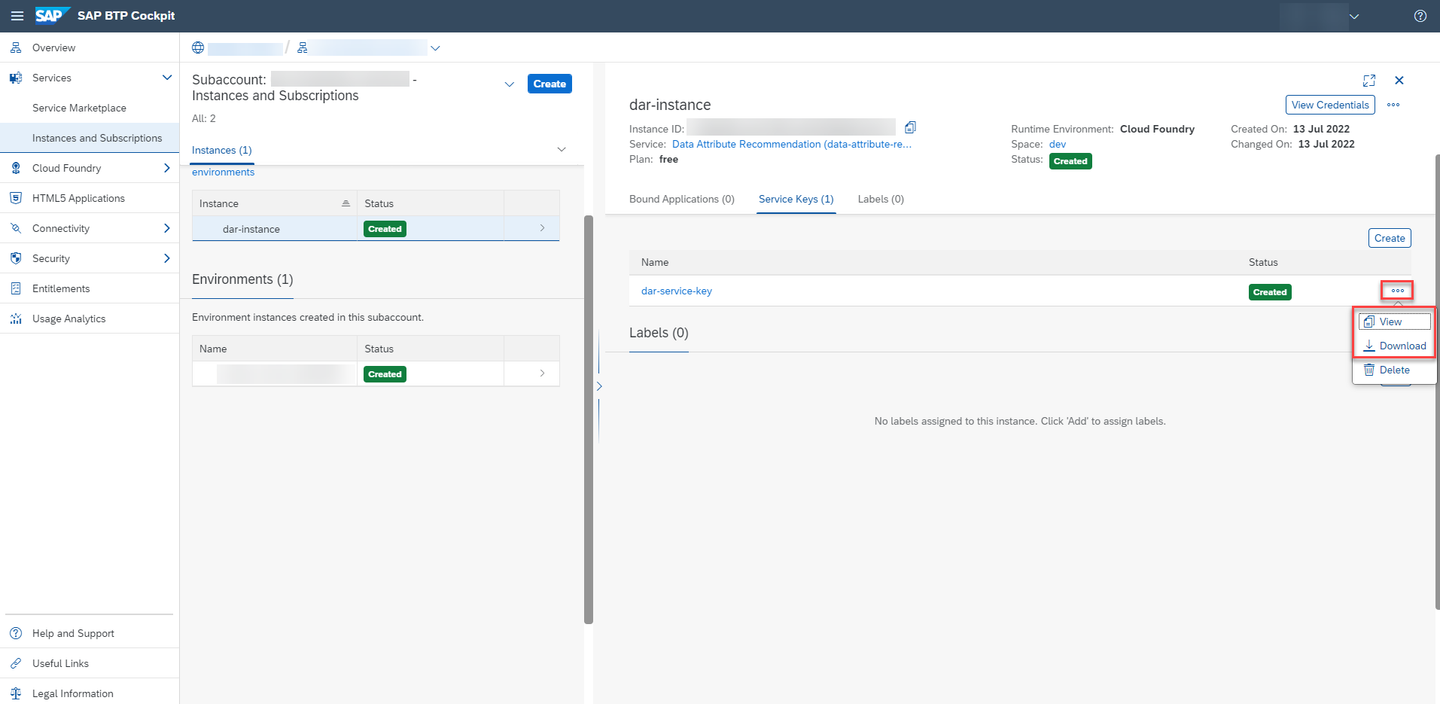Collapse the Services sidebar section

coord(167,78)
